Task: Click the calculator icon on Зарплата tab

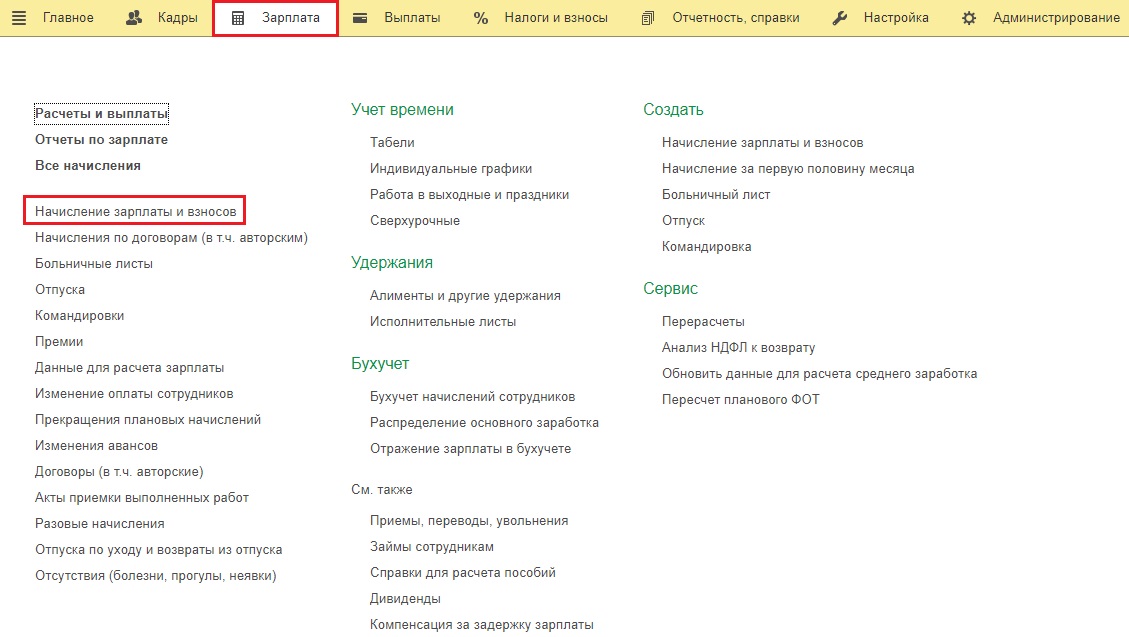Action: coord(238,18)
